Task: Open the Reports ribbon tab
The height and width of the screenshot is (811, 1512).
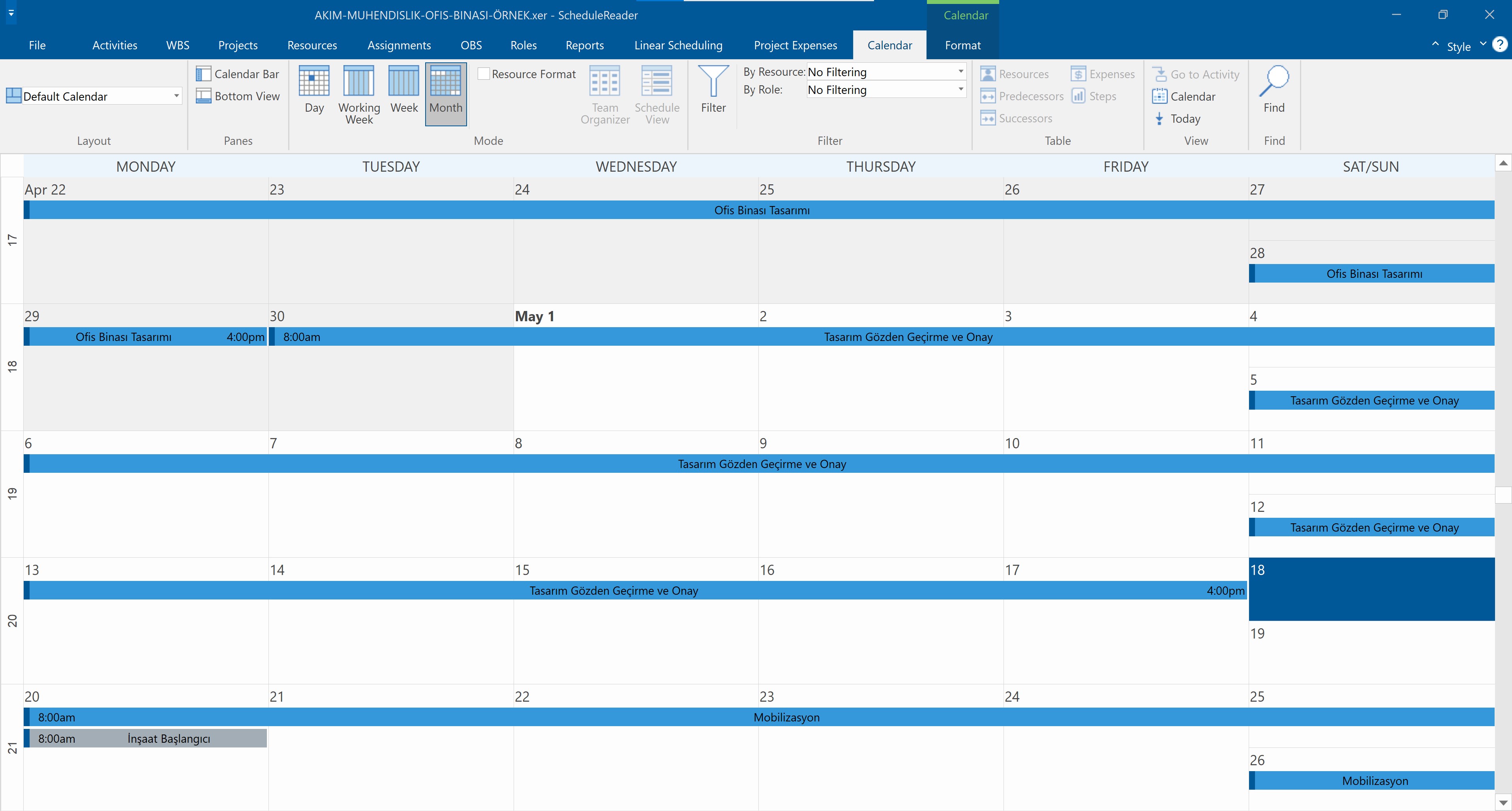Action: pos(584,45)
